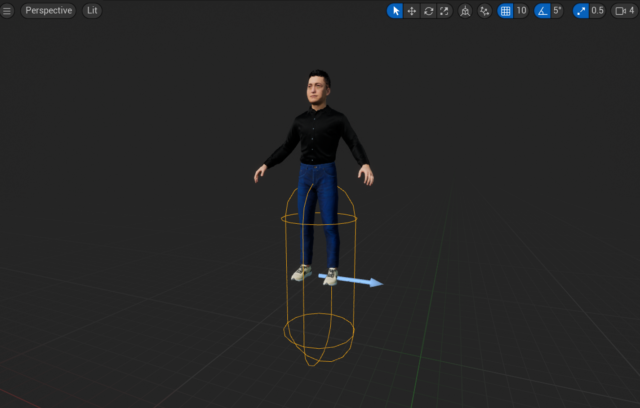640x408 pixels.
Task: Open the scale snap 0.5 dropdown
Action: coord(597,11)
